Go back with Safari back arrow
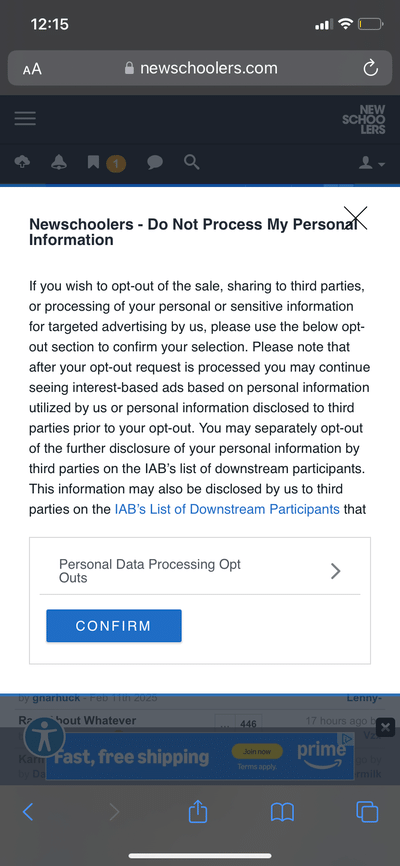The image size is (400, 866). point(28,812)
